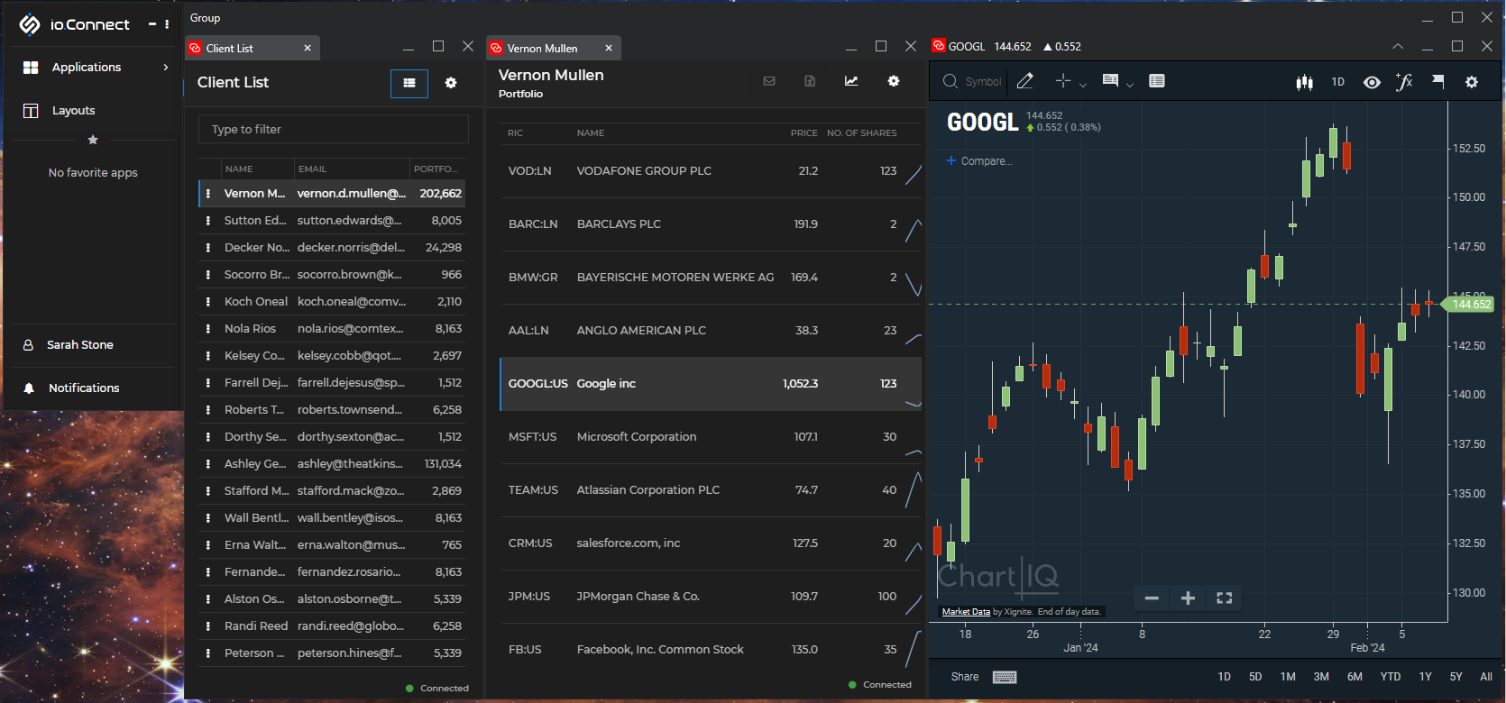Click the fx studies icon
This screenshot has height=703, width=1506.
[x=1404, y=82]
